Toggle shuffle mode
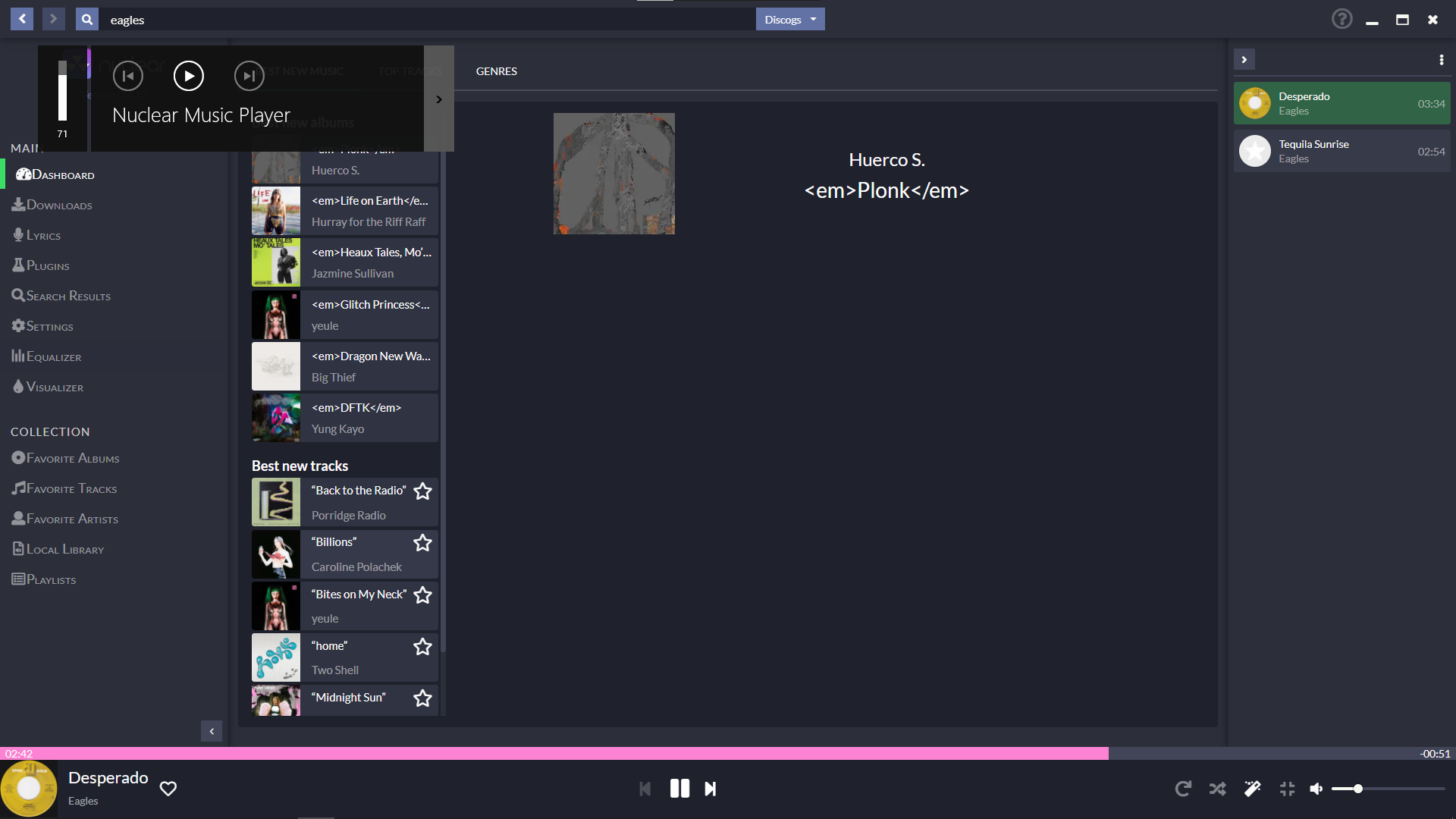Image resolution: width=1456 pixels, height=819 pixels. pos(1217,789)
